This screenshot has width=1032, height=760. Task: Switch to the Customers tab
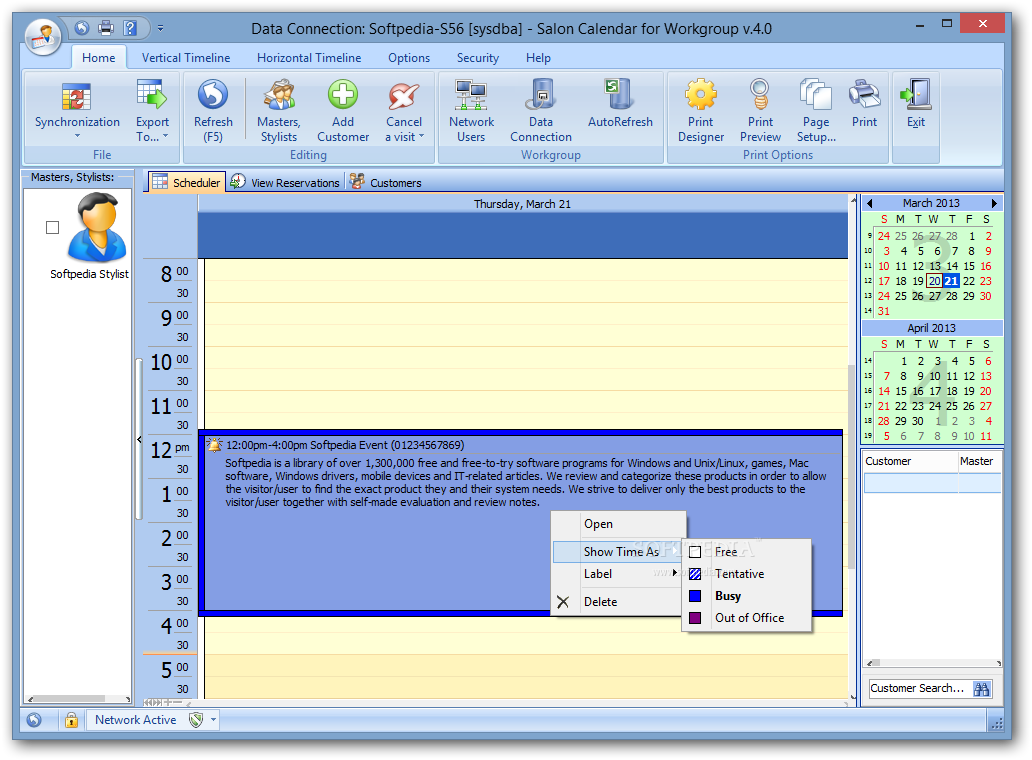[x=386, y=182]
